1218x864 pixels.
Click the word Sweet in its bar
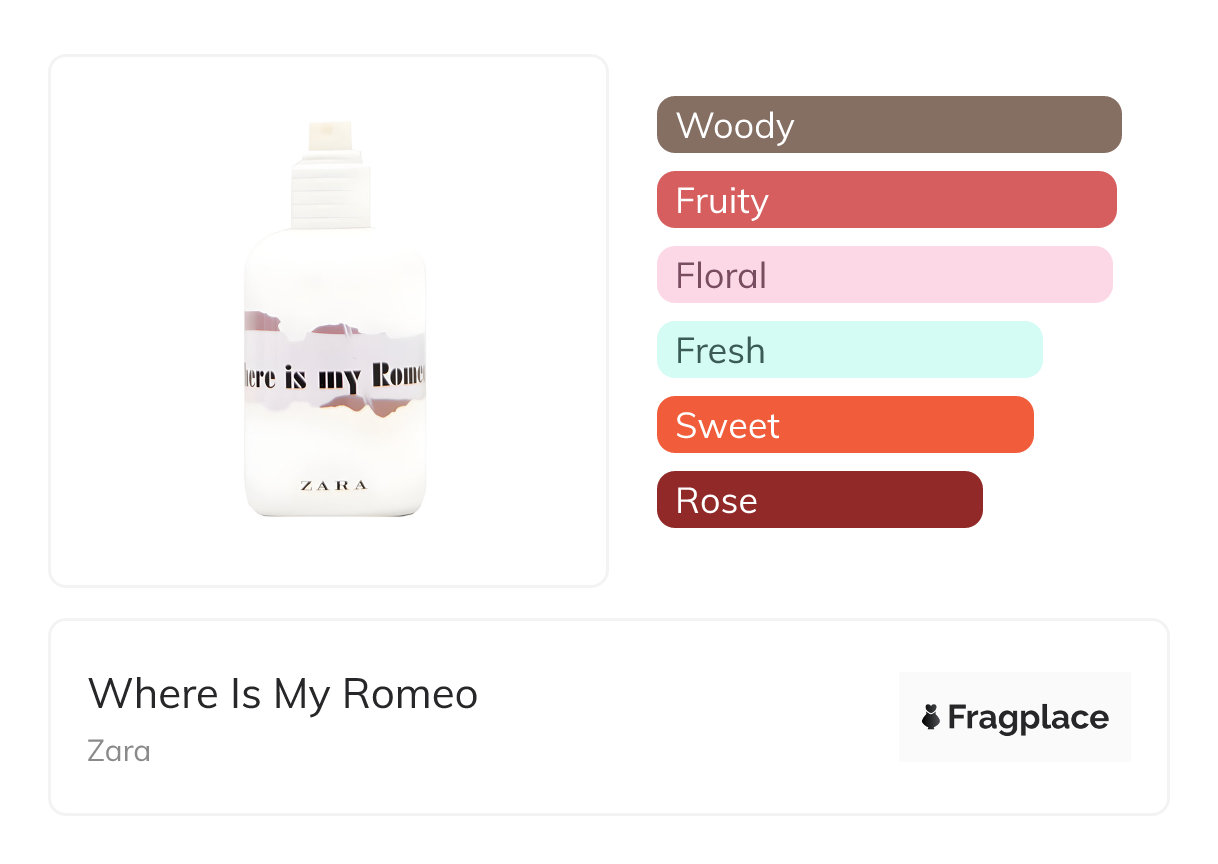(727, 426)
